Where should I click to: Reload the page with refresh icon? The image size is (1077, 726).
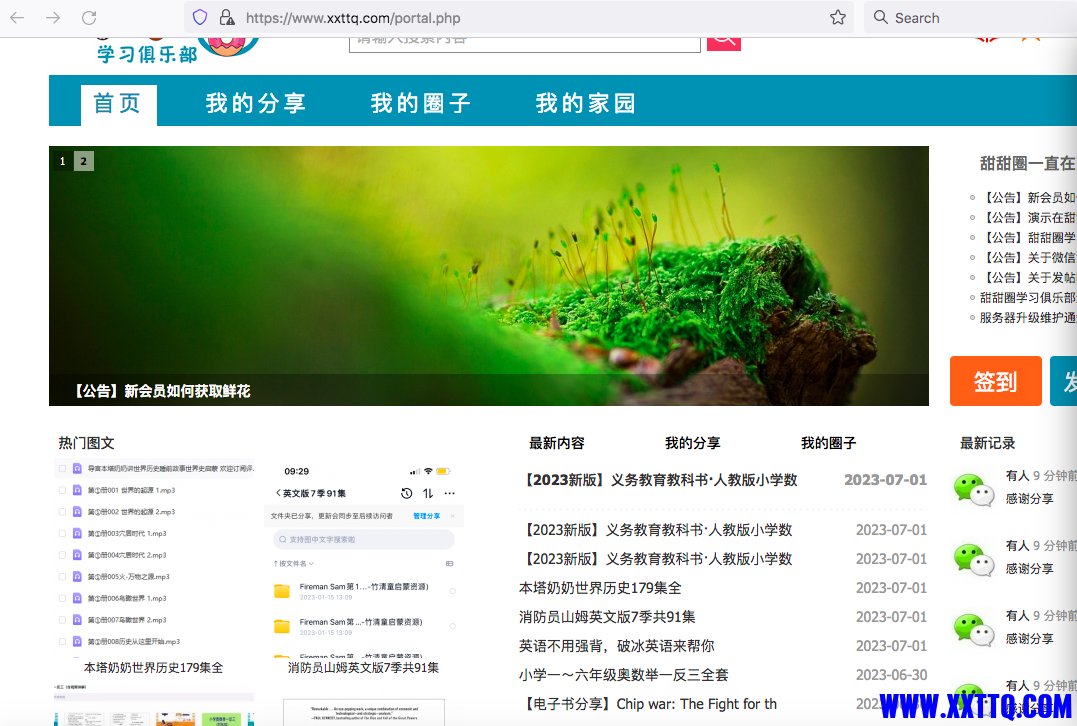pos(89,18)
